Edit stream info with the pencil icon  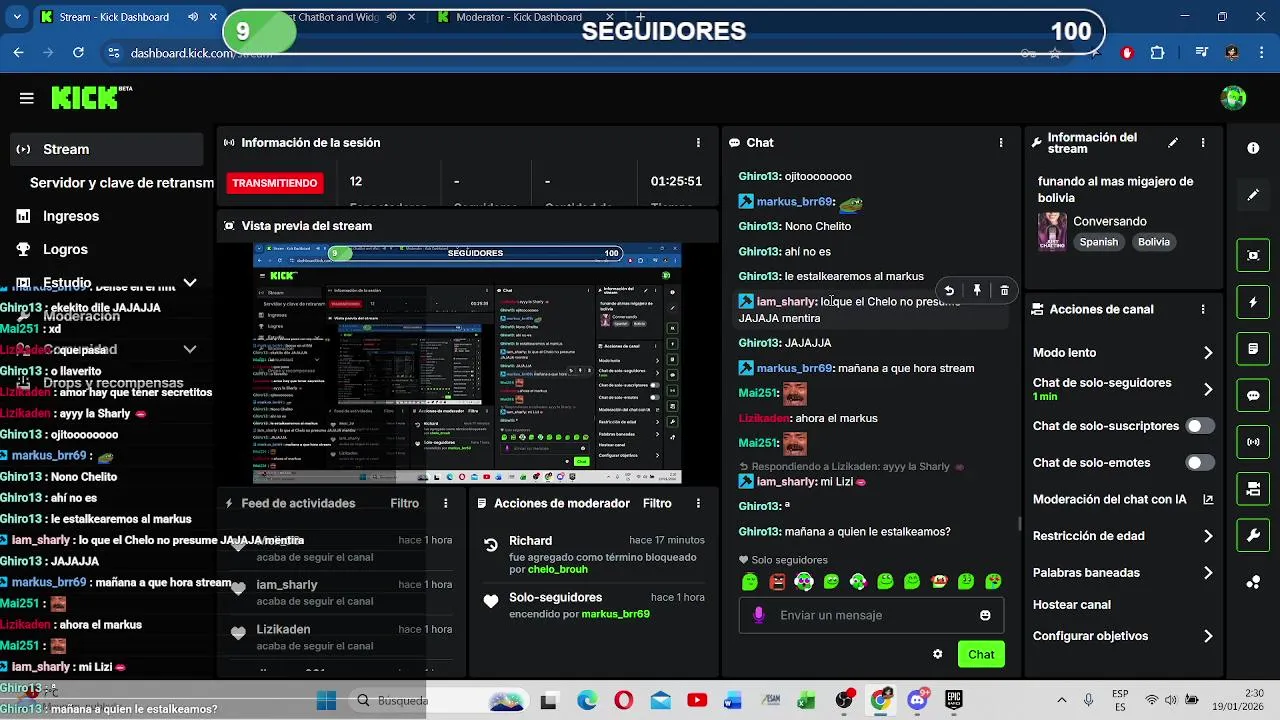pyautogui.click(x=1173, y=143)
